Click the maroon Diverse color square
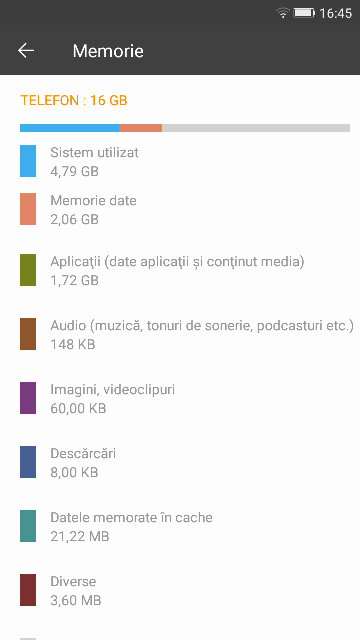The image size is (360, 640). (x=28, y=590)
